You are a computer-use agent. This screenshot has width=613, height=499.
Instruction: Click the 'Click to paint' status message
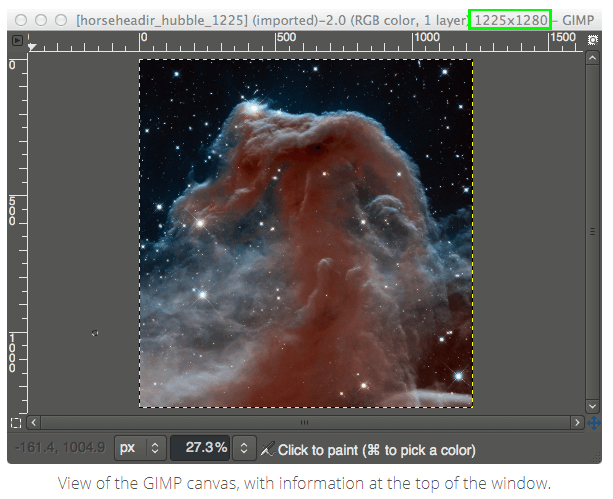(x=376, y=450)
